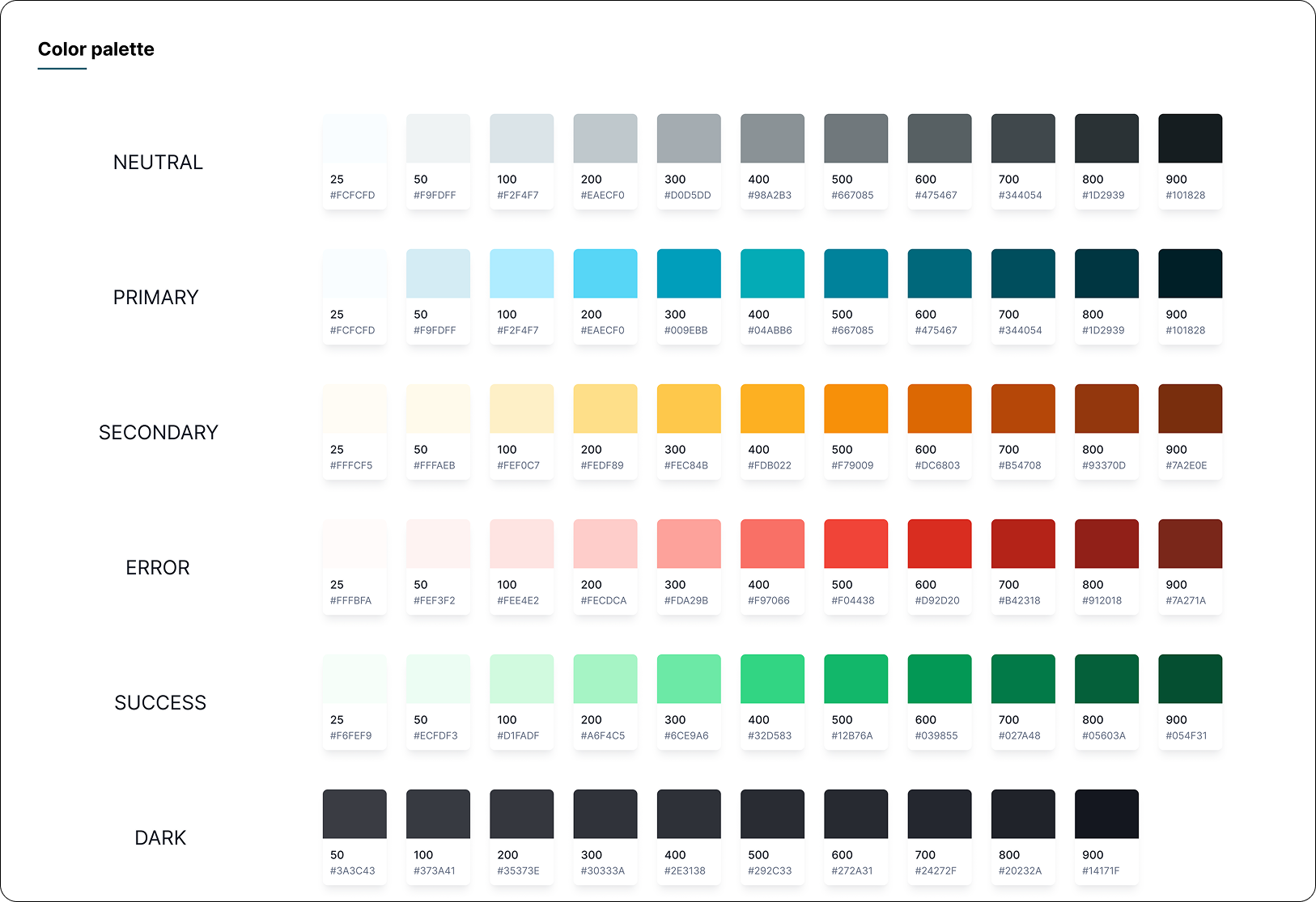This screenshot has width=1316, height=902.
Task: Click the Secondary 900 brown swatch #7A2E0E
Action: (1190, 409)
